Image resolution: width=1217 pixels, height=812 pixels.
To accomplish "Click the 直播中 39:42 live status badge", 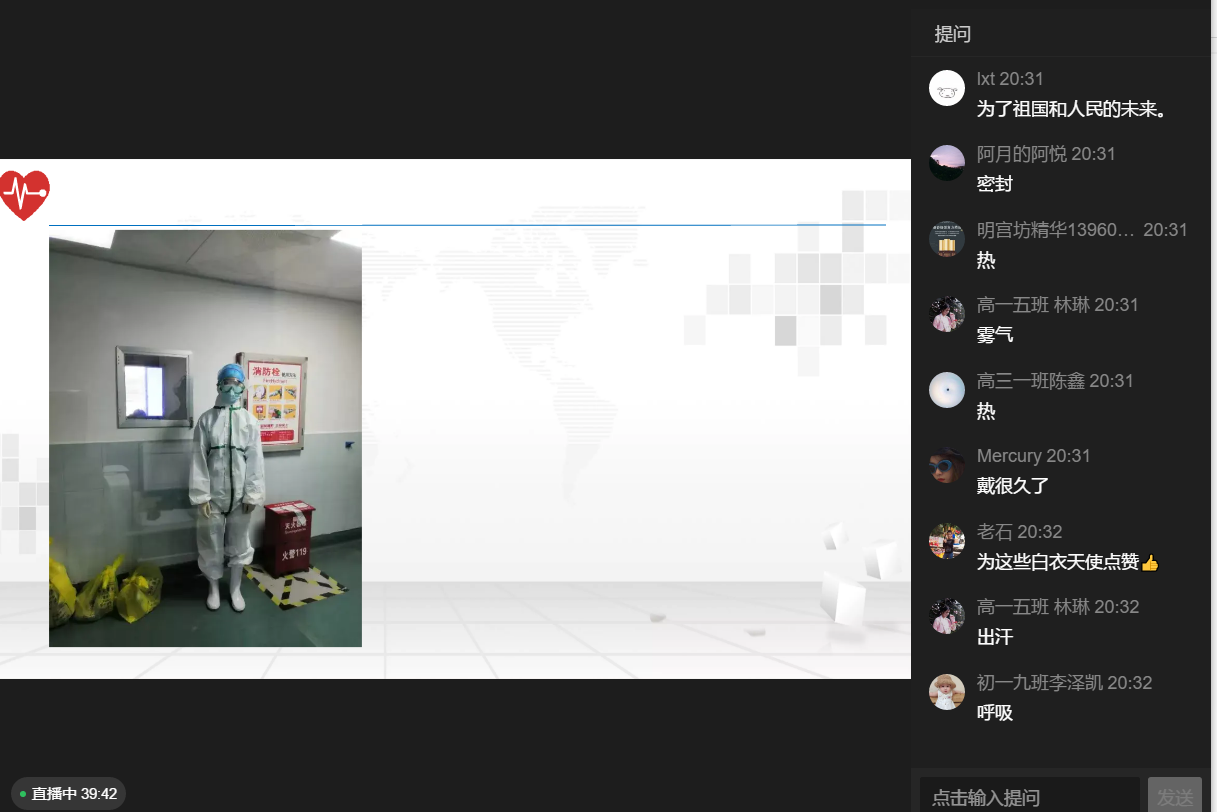I will pyautogui.click(x=69, y=794).
